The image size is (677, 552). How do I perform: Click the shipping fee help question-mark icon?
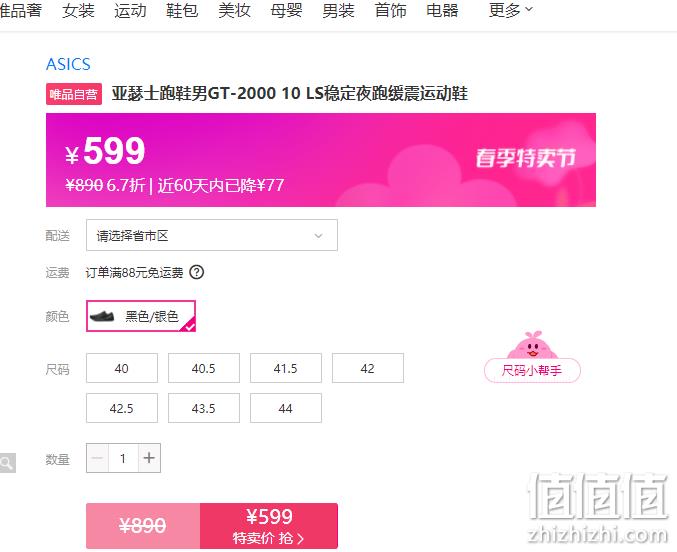click(x=196, y=272)
